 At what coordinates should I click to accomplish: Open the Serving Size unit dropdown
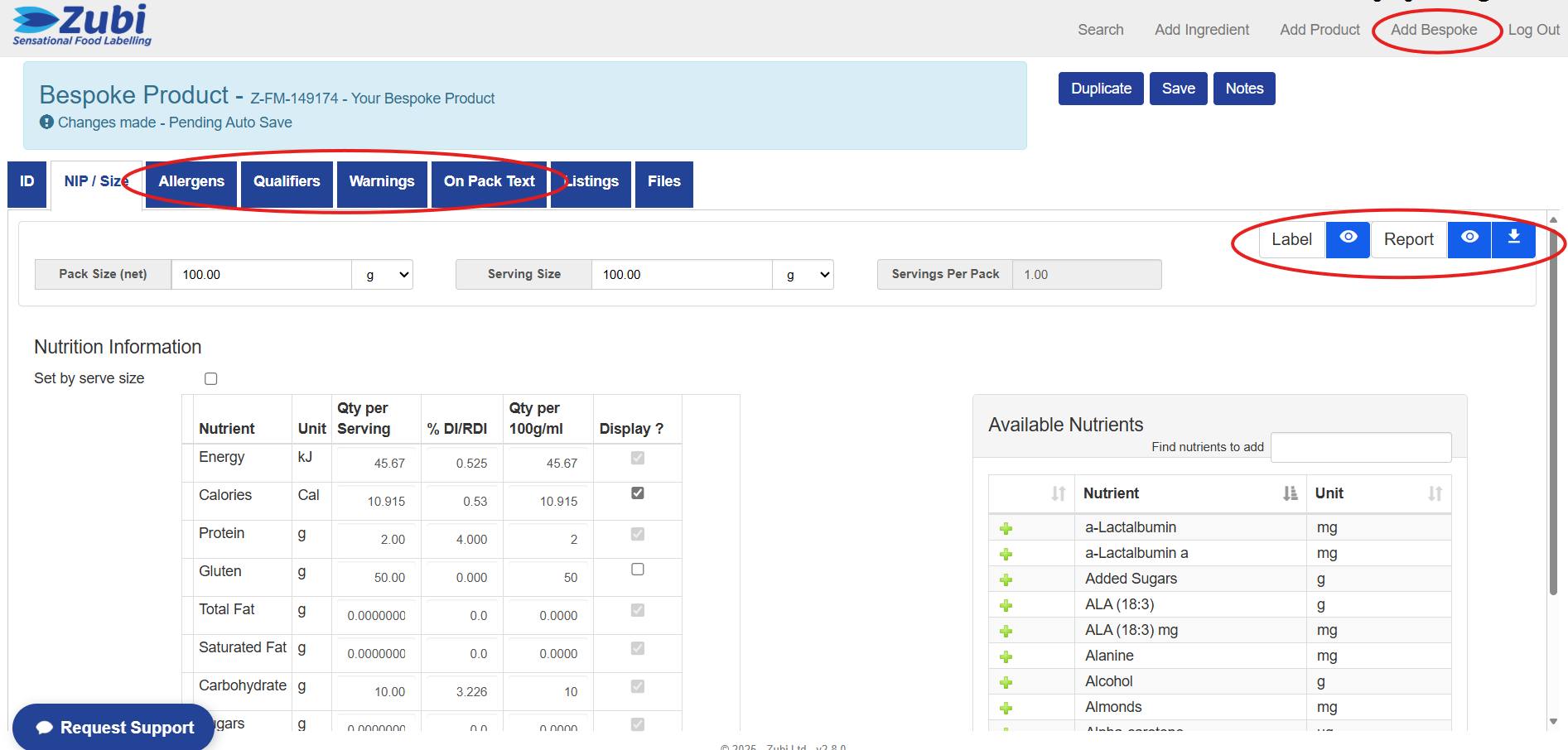(803, 275)
